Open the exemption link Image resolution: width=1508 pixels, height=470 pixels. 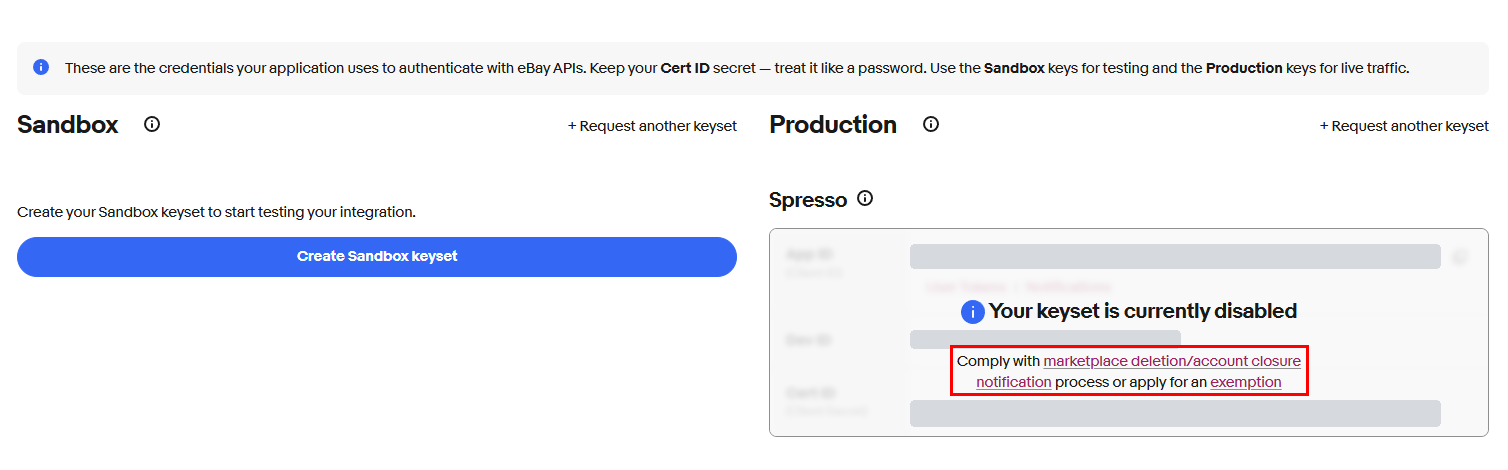1246,382
